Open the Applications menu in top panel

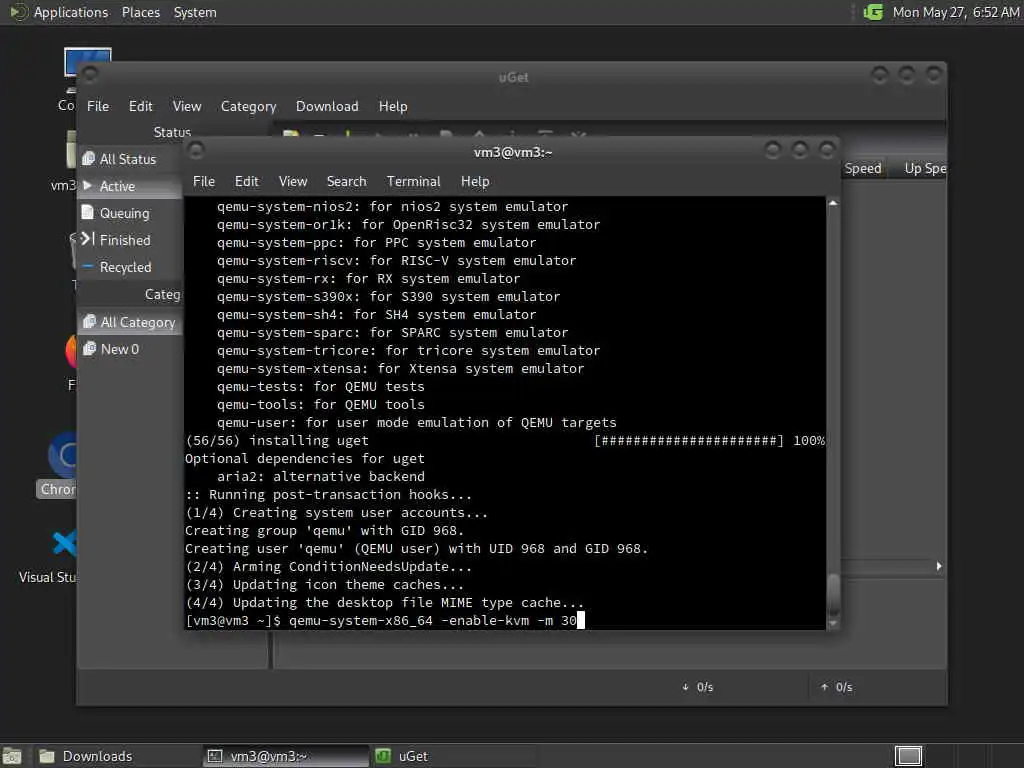point(71,12)
